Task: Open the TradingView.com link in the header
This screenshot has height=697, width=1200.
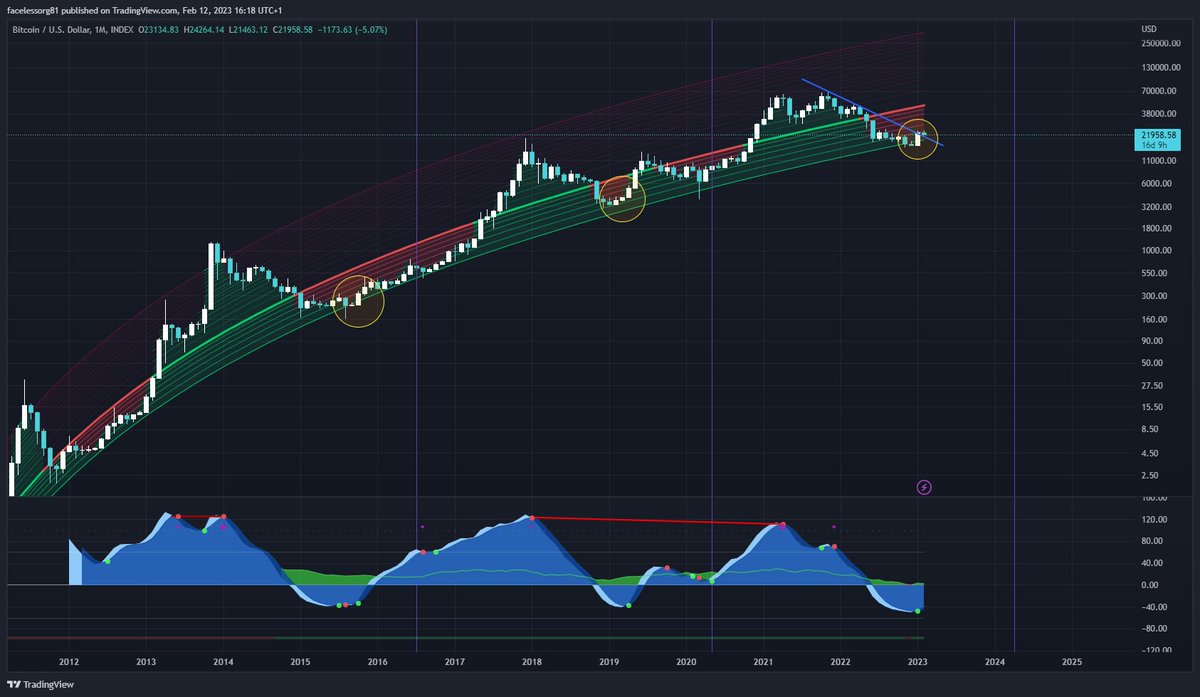Action: point(141,11)
